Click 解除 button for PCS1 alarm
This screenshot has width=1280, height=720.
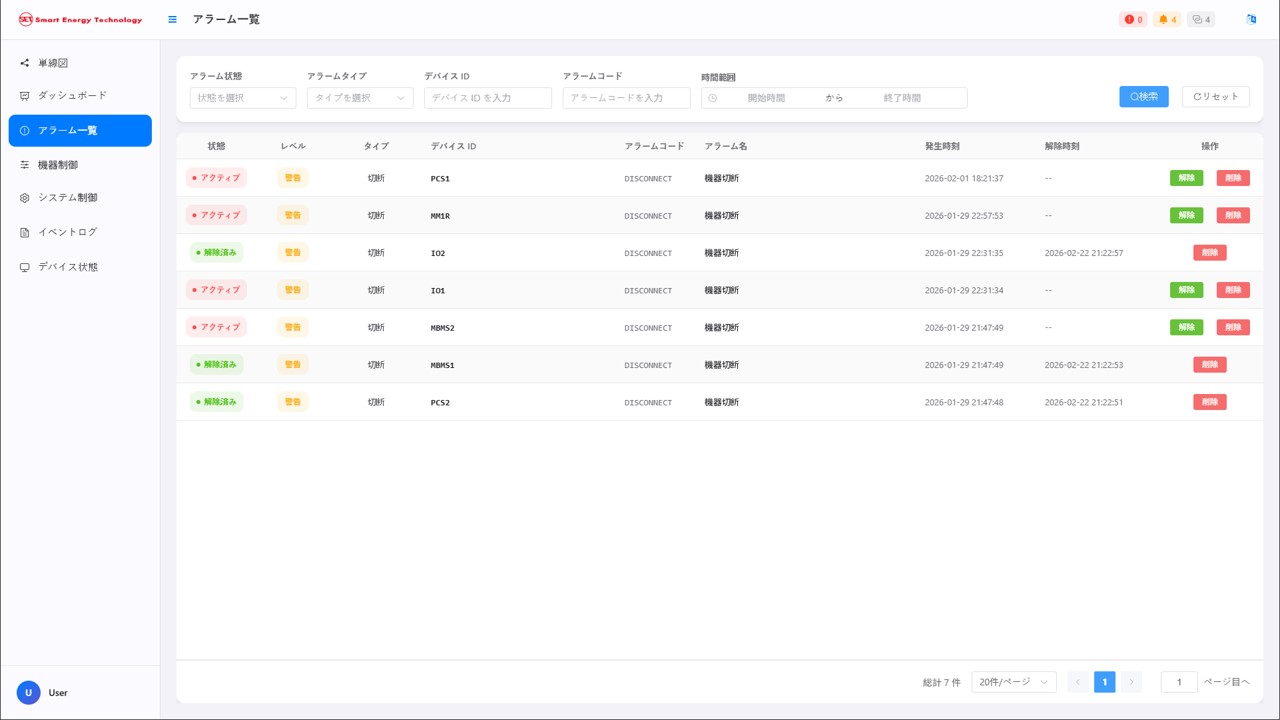click(x=1186, y=178)
